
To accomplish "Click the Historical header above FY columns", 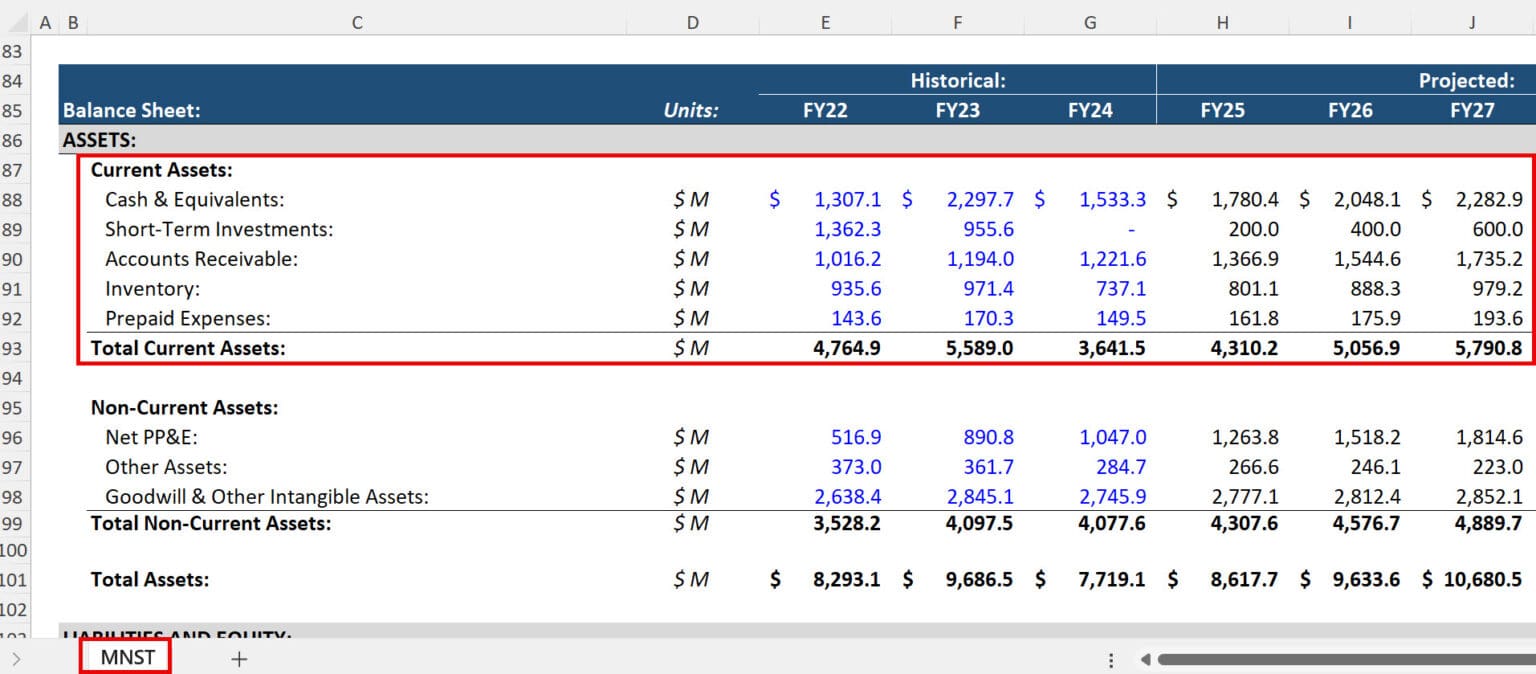I will 957,80.
